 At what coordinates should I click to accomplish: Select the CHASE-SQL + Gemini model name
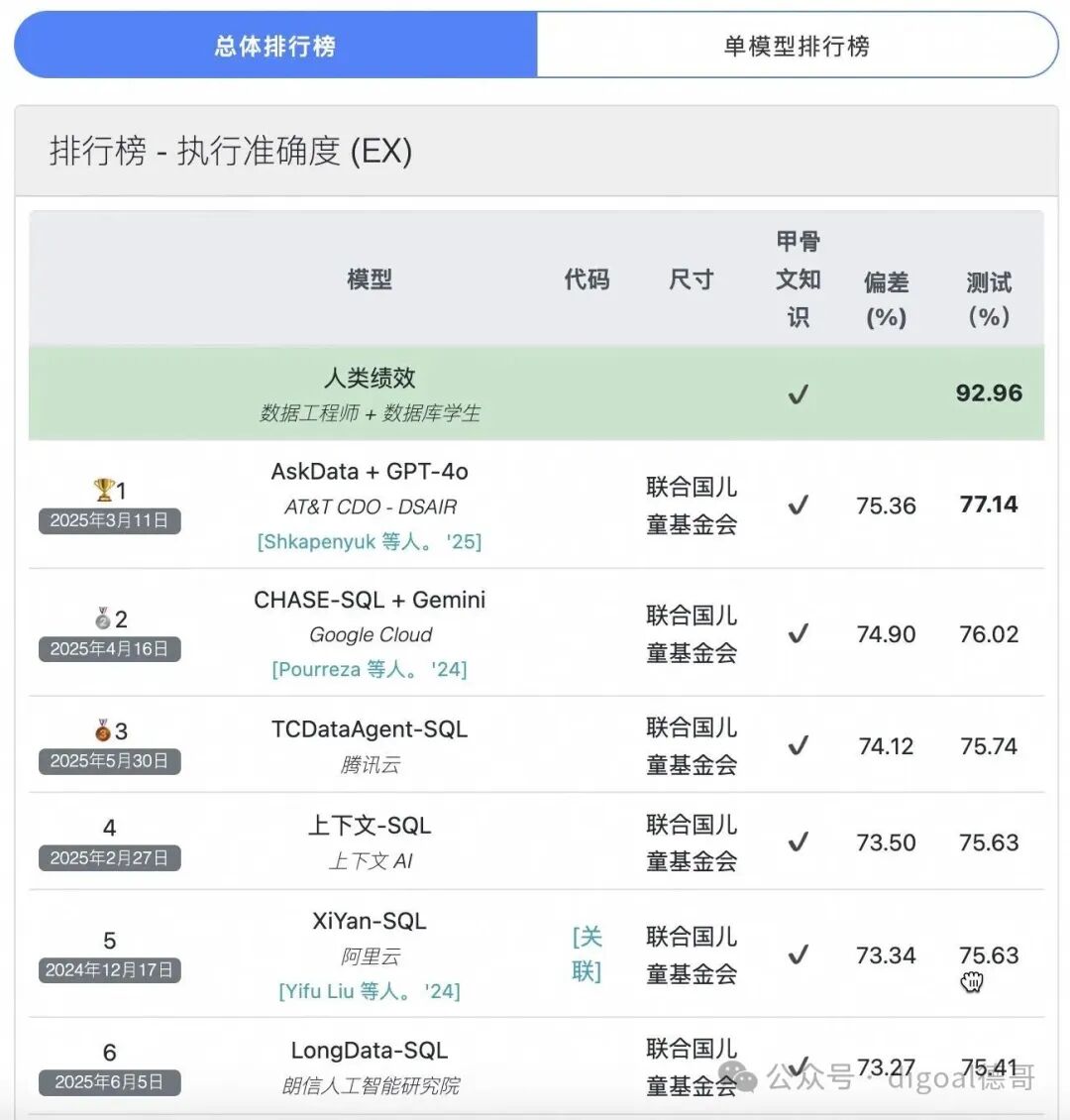[370, 600]
